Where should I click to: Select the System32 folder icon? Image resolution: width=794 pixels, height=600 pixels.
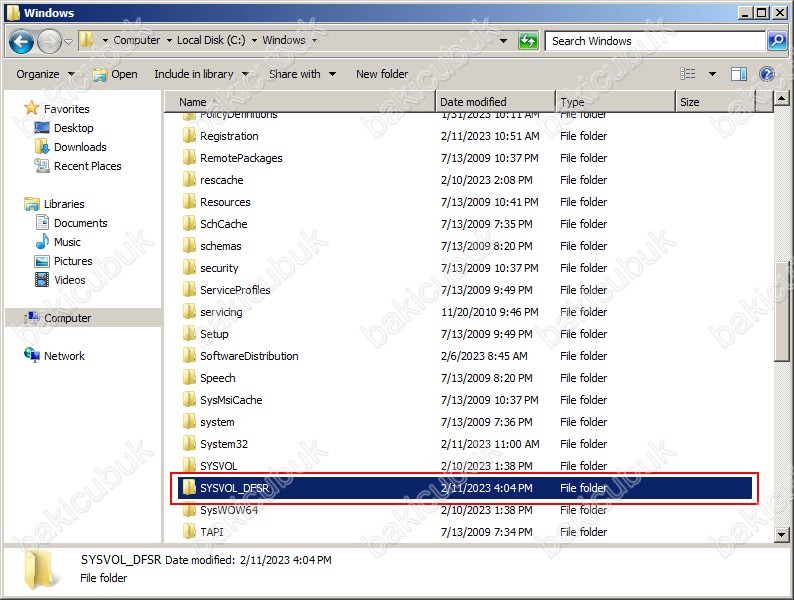coord(189,444)
